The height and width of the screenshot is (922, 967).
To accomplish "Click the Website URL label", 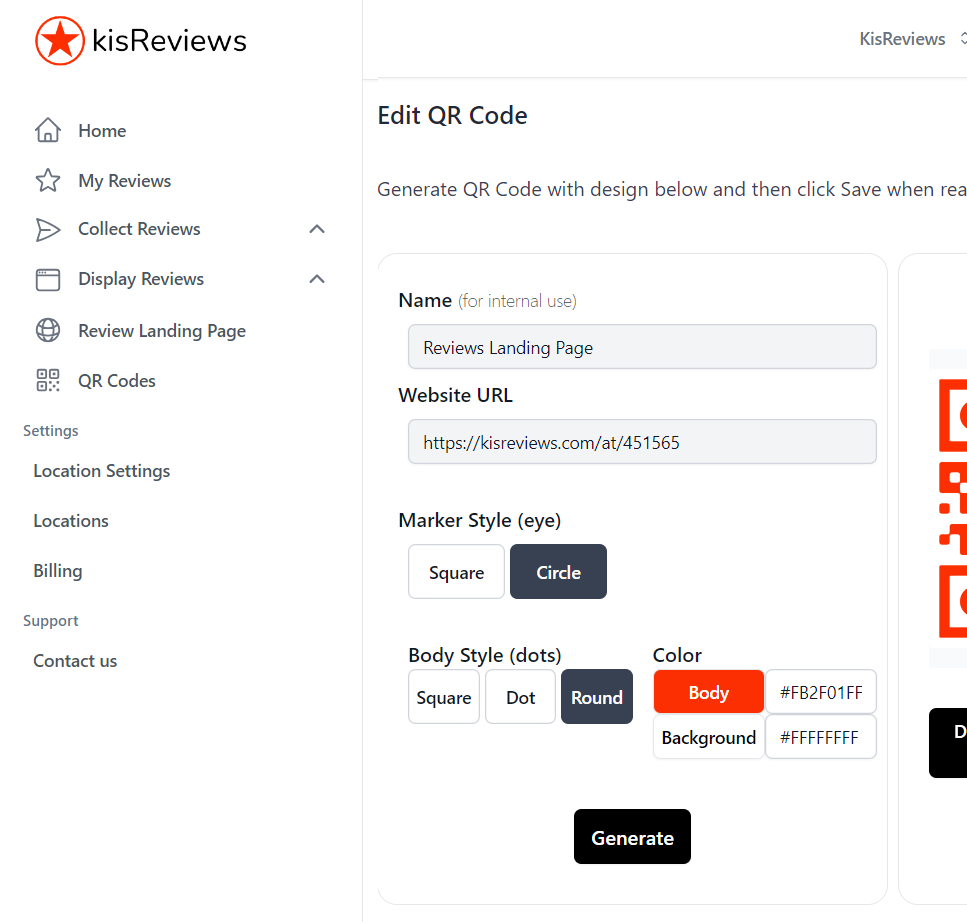I will click(455, 395).
